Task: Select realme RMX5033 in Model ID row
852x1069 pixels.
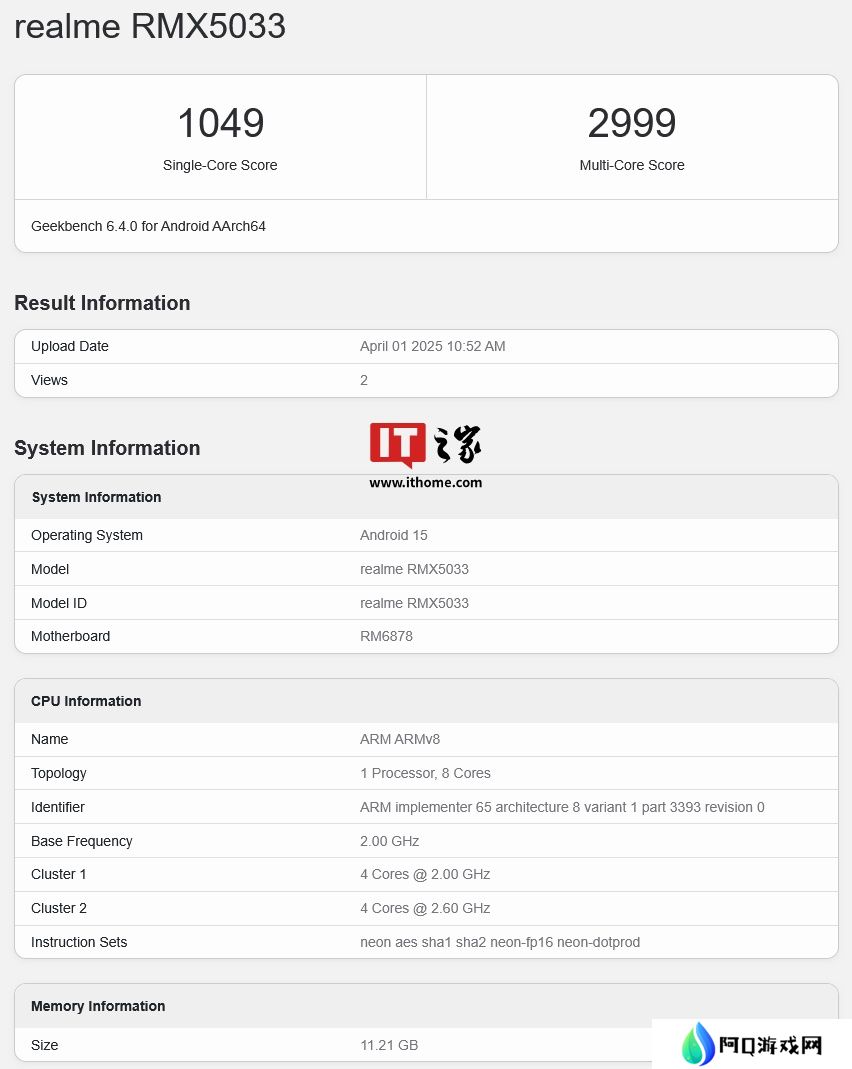Action: click(414, 603)
